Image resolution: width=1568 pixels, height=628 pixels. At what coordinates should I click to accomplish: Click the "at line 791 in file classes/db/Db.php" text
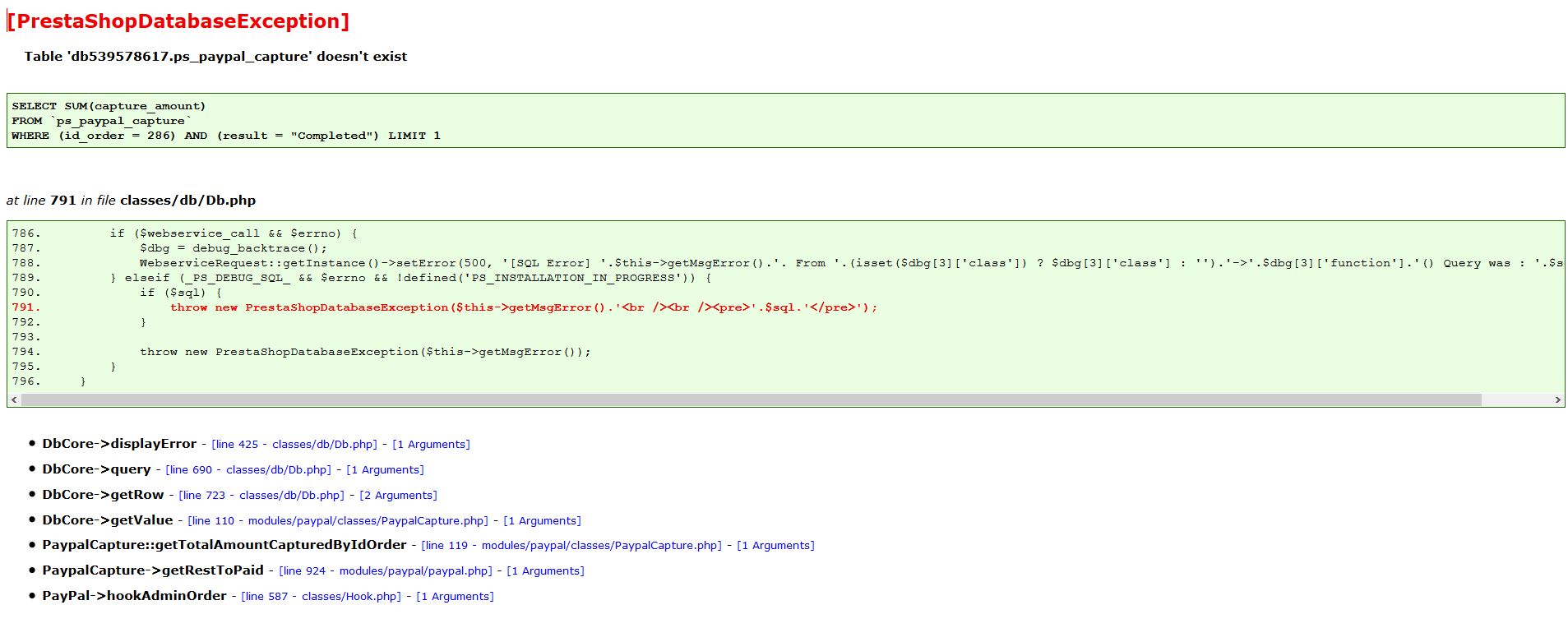pos(131,201)
